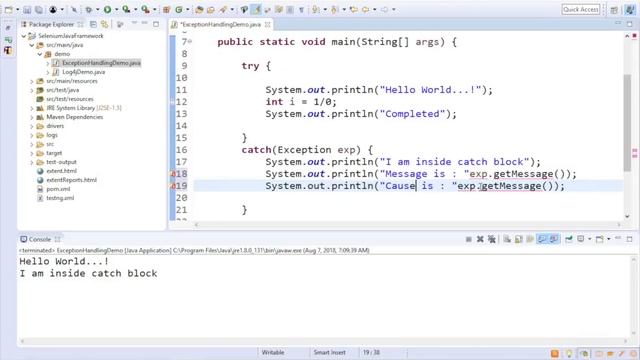
Task: Select extentReports.html in Package Explorer
Action: (71, 180)
